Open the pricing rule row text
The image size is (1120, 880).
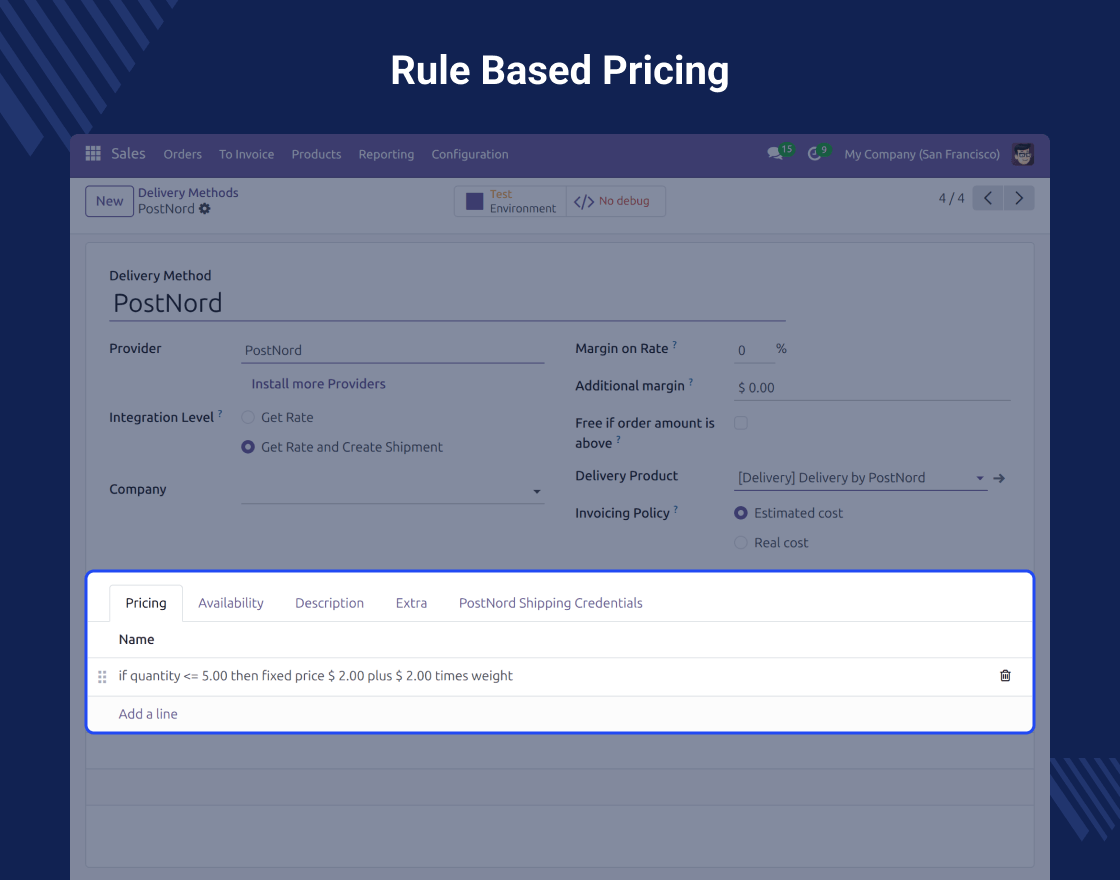tap(316, 676)
